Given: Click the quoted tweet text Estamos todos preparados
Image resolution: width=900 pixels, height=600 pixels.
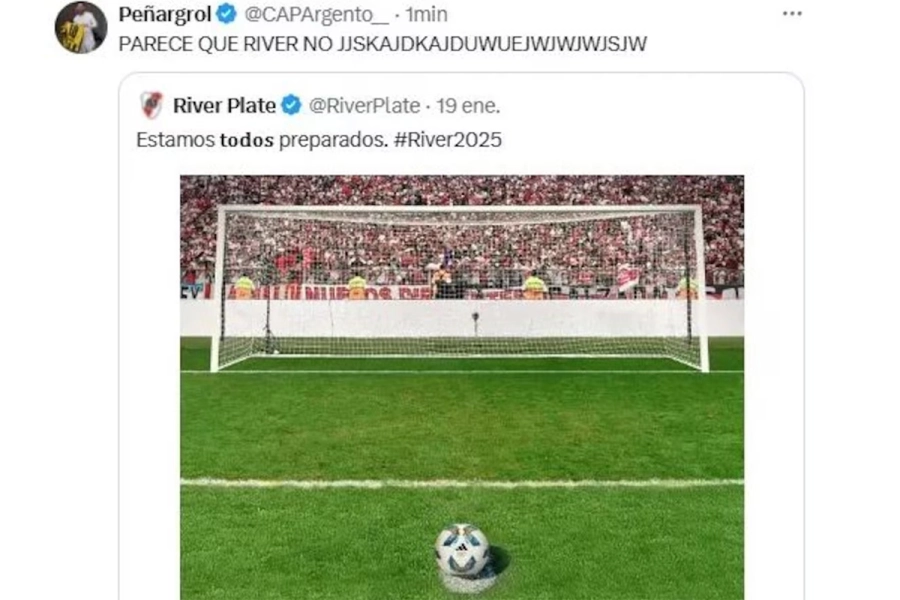Looking at the screenshot, I should 262,140.
